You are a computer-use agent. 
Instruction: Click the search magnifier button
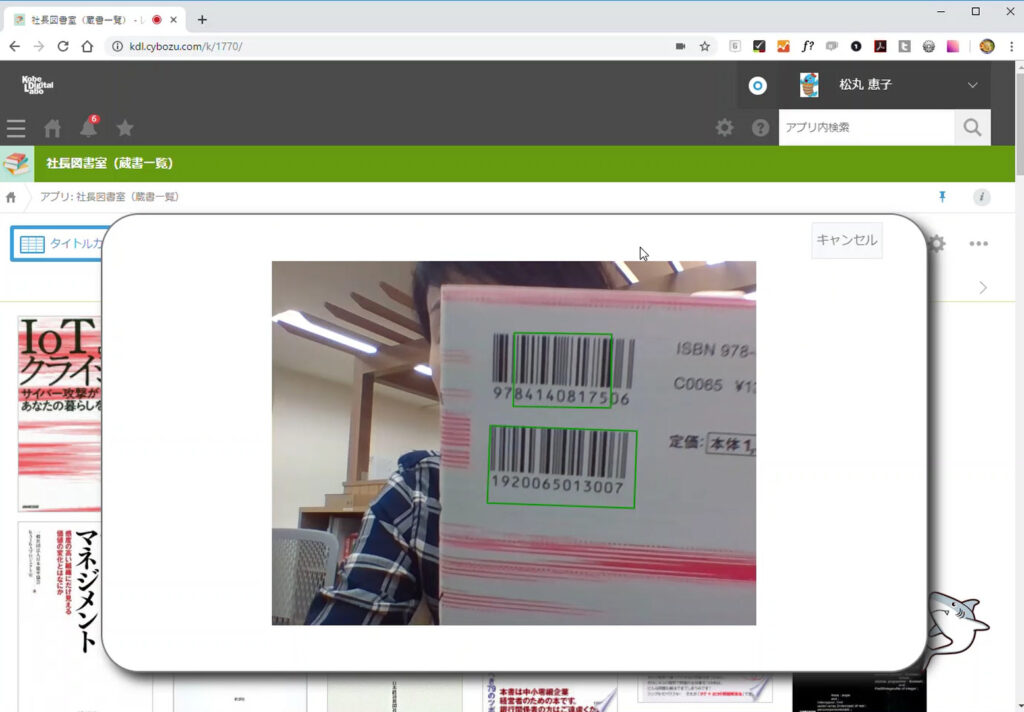click(972, 127)
